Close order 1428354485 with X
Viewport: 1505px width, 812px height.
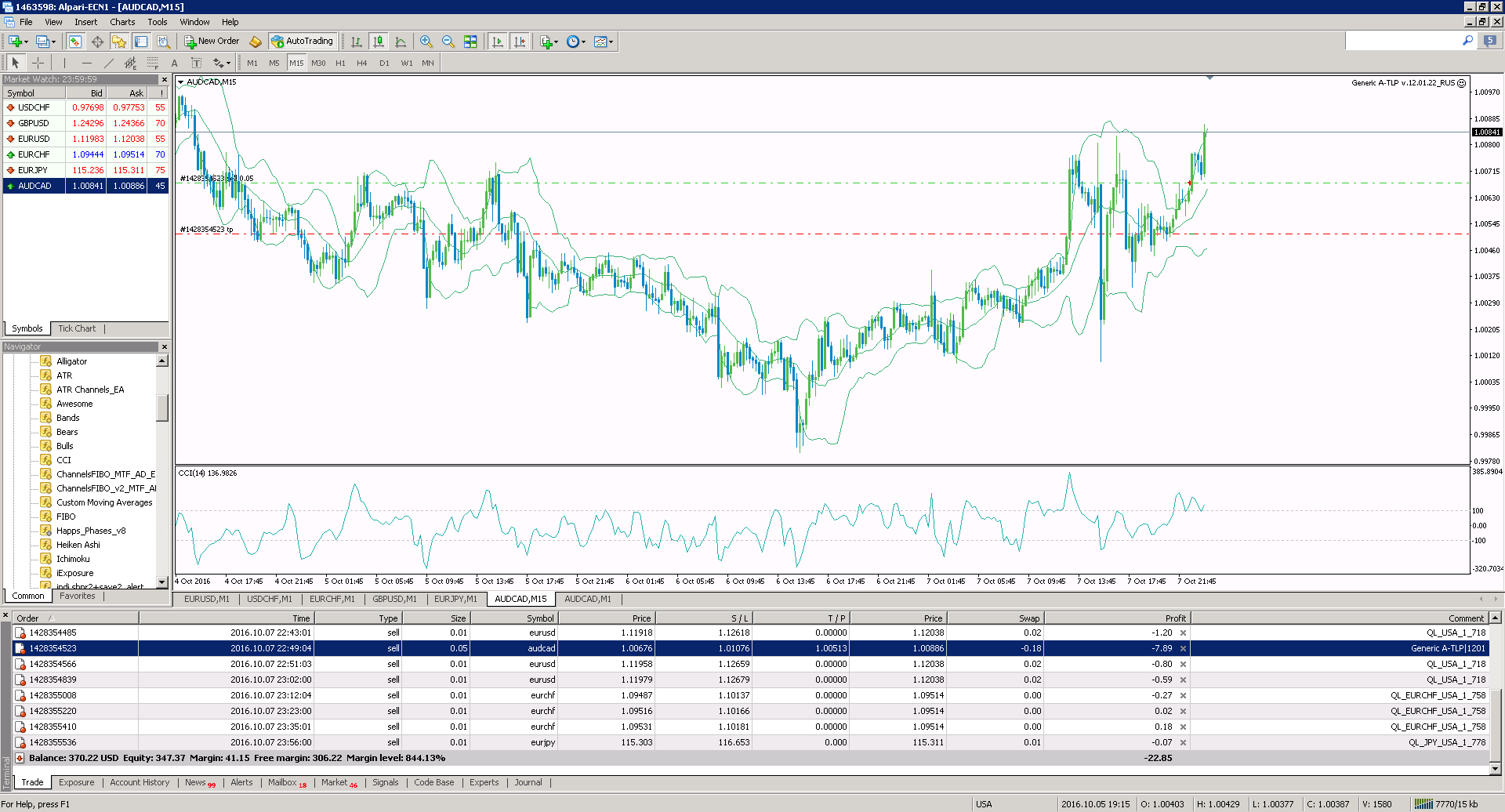pos(1184,633)
